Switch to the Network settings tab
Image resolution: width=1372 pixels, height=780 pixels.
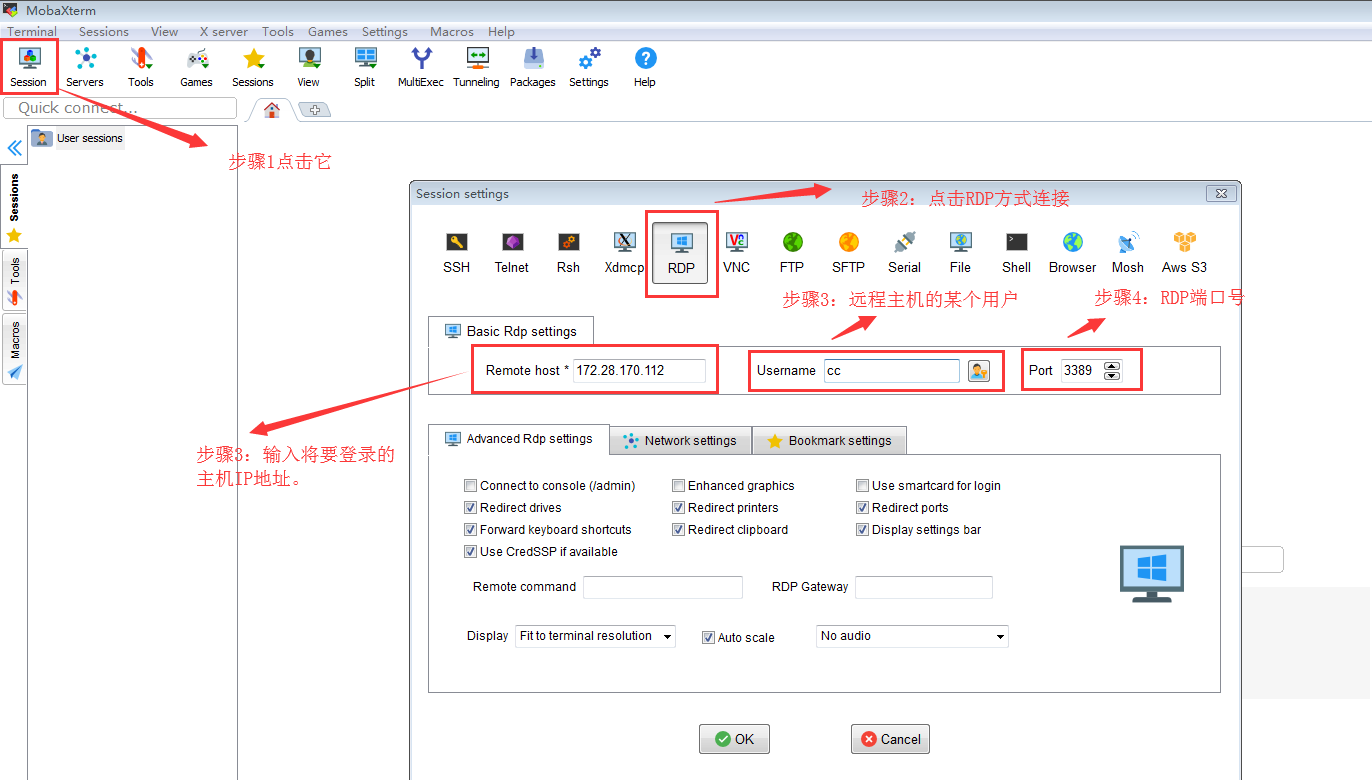point(680,440)
